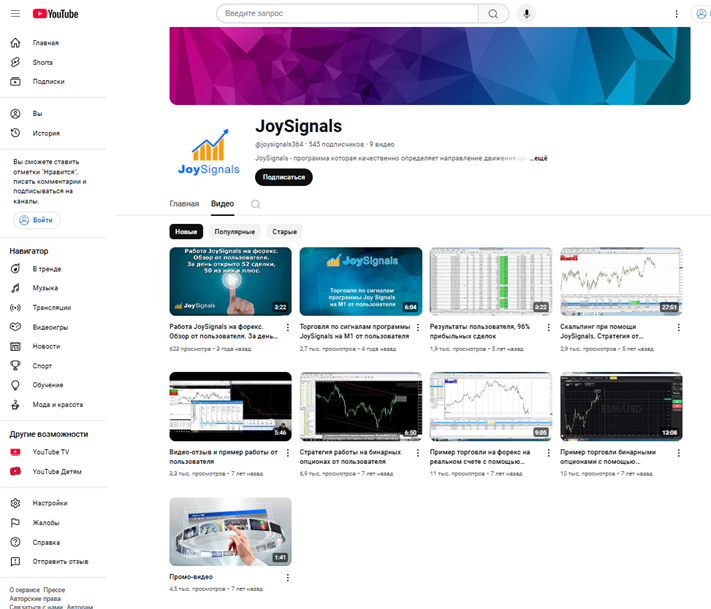Select the Старые filter chip
The height and width of the screenshot is (609, 711).
284,232
